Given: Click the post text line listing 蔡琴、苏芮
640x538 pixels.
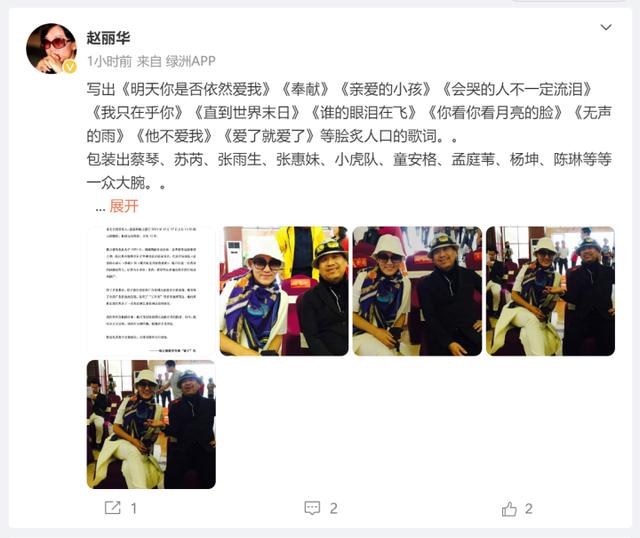Looking at the screenshot, I should [x=349, y=160].
